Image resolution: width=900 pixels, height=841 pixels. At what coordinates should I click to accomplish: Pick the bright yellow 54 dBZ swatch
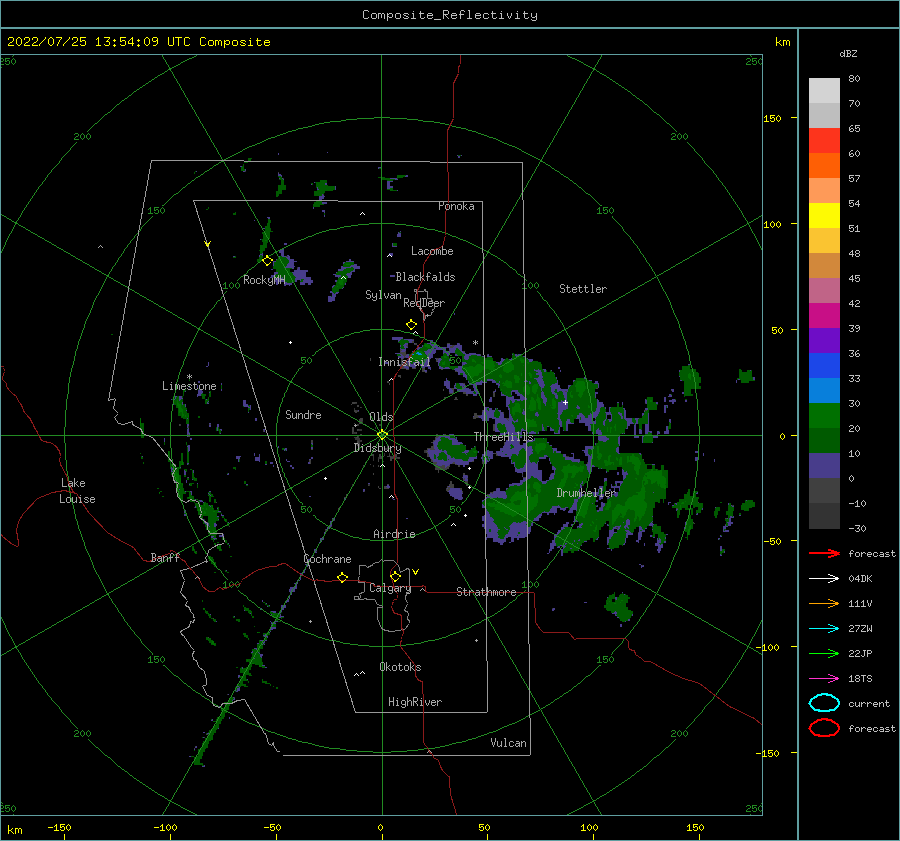[x=824, y=215]
